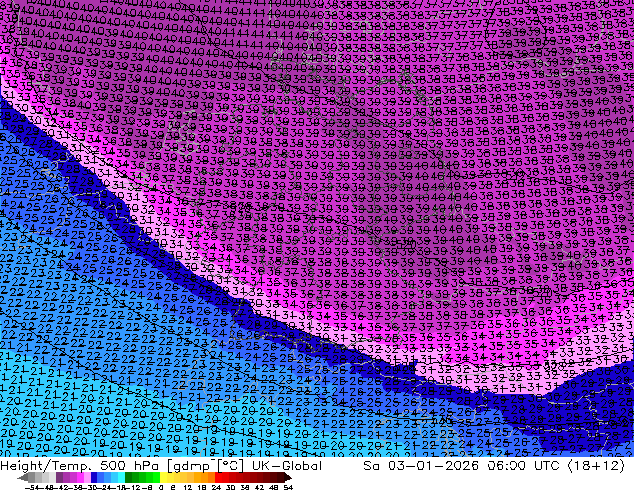The image size is (634, 490).
Task: Click the "500 hPa" level label
Action: click(x=129, y=466)
